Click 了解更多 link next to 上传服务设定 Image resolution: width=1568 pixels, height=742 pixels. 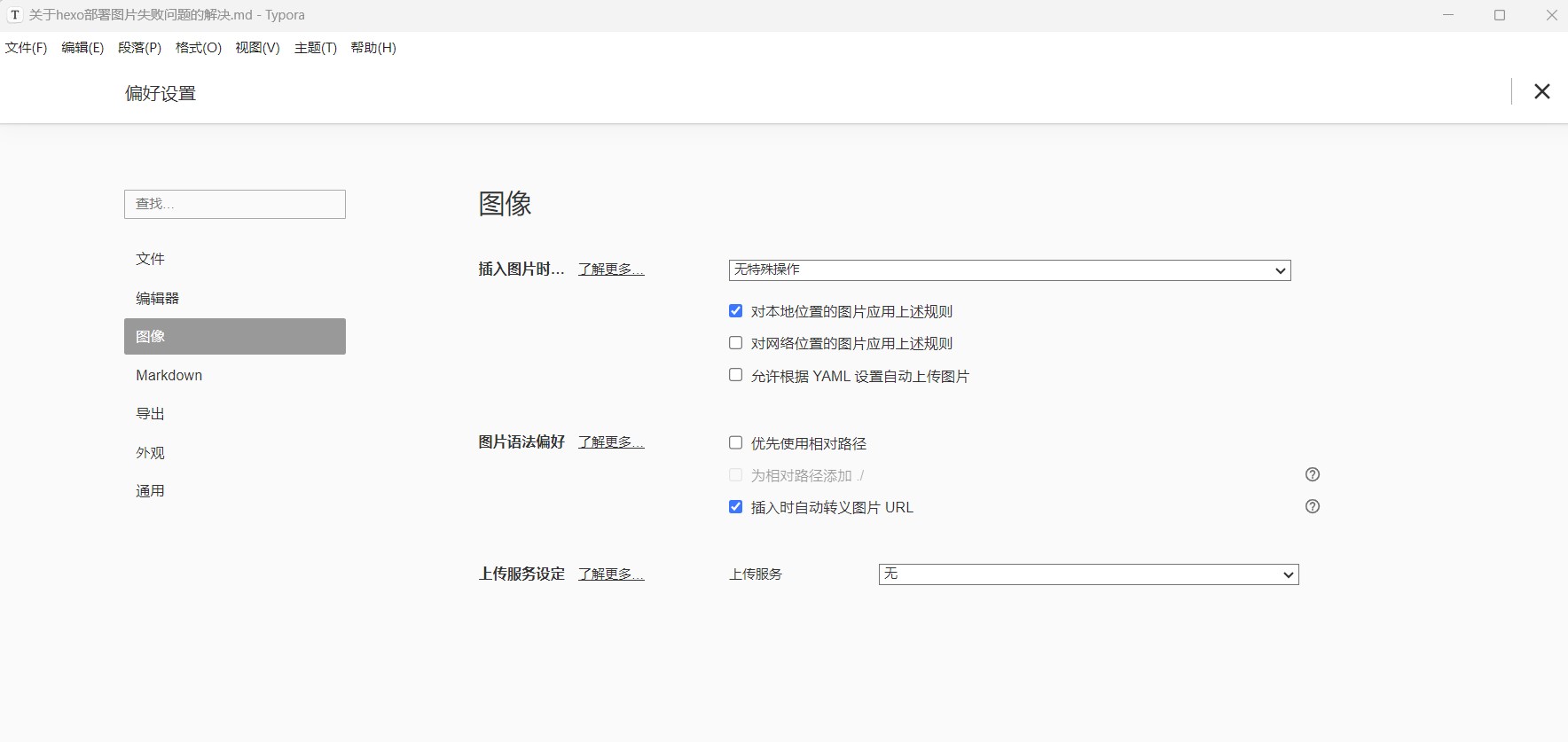click(611, 574)
